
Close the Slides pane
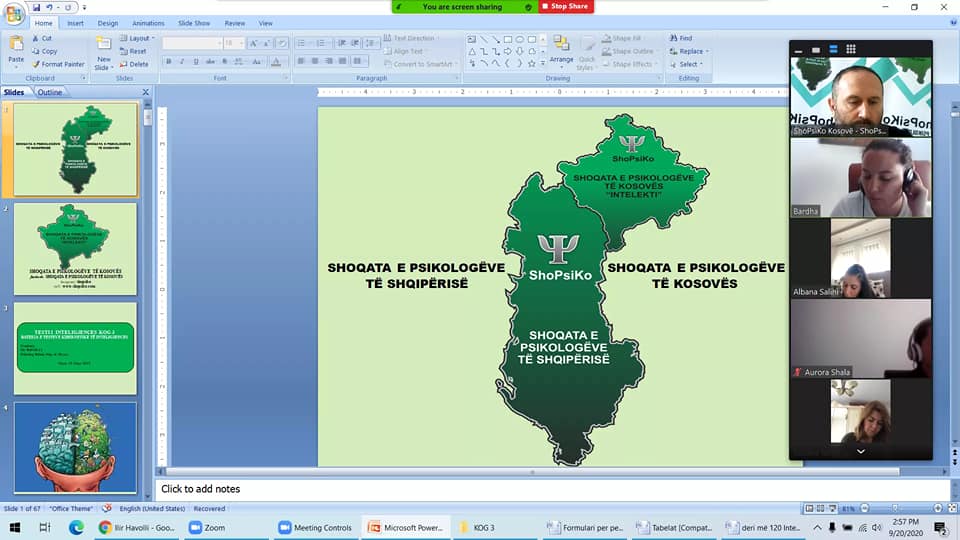(146, 92)
